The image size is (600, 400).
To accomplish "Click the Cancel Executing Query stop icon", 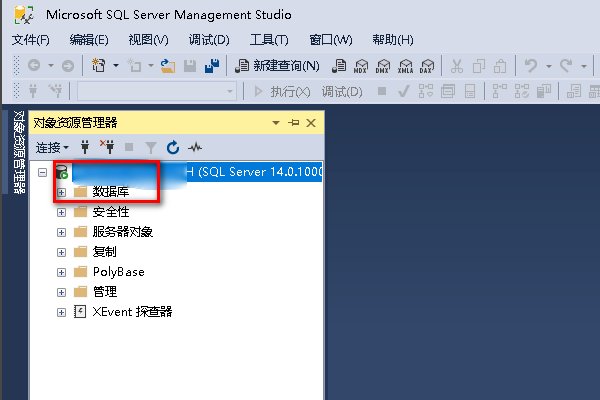I will click(x=382, y=91).
